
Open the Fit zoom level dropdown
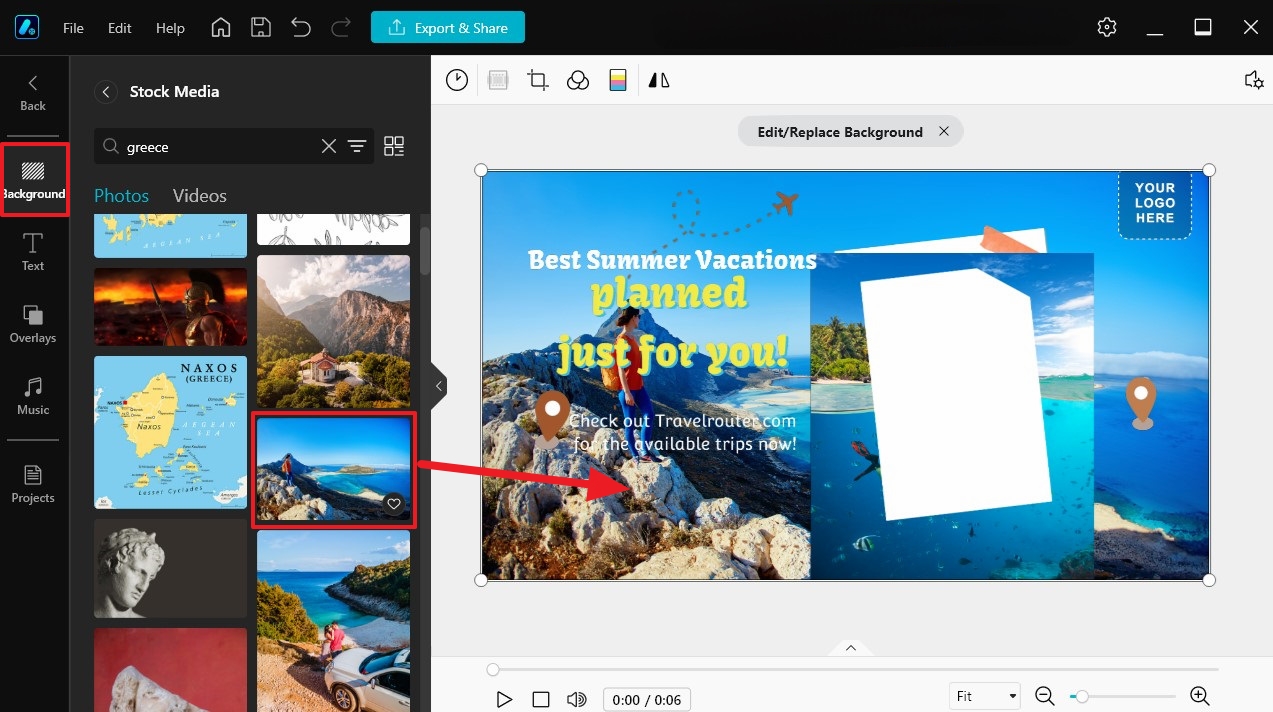[x=984, y=695]
